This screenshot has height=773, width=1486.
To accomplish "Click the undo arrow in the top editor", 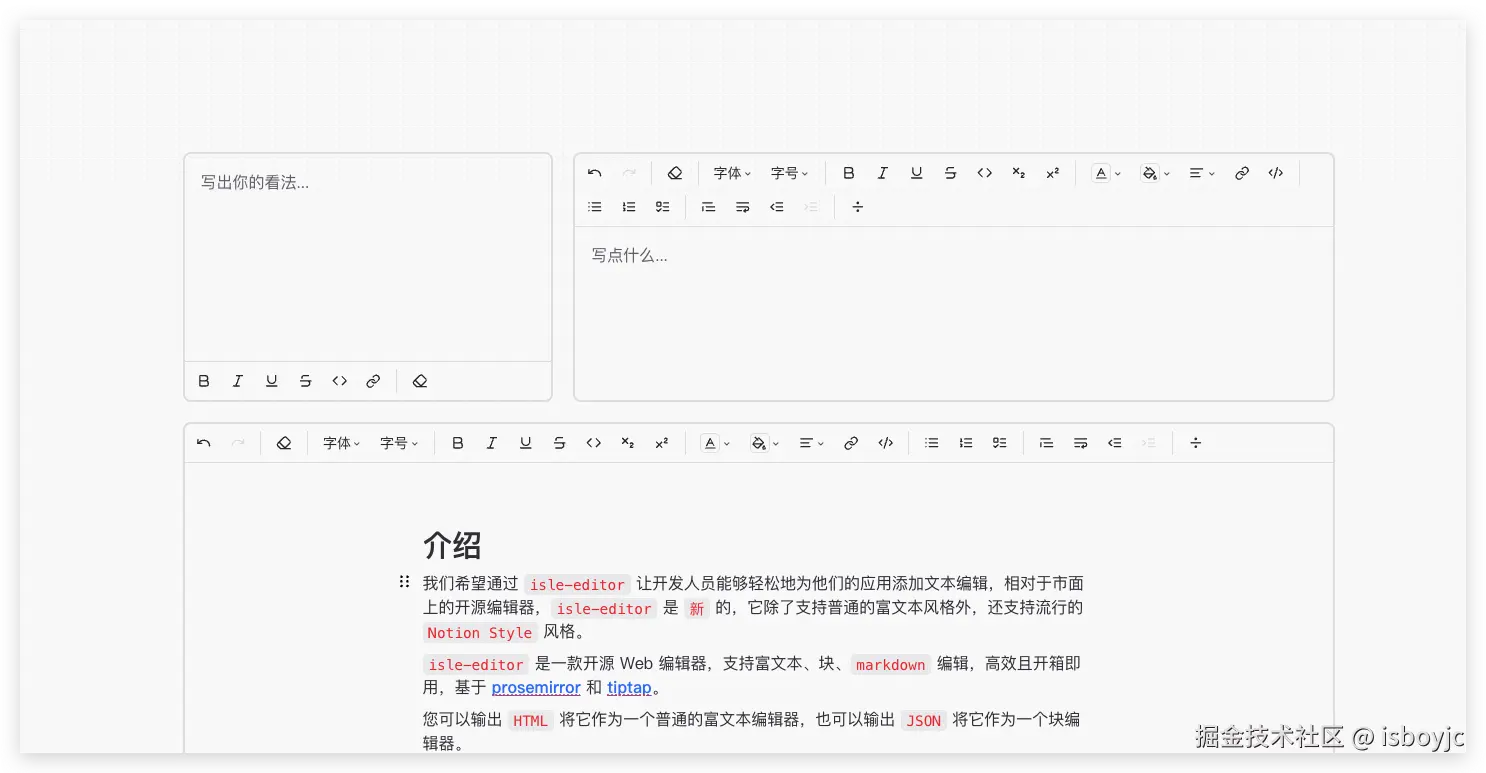I will [594, 172].
